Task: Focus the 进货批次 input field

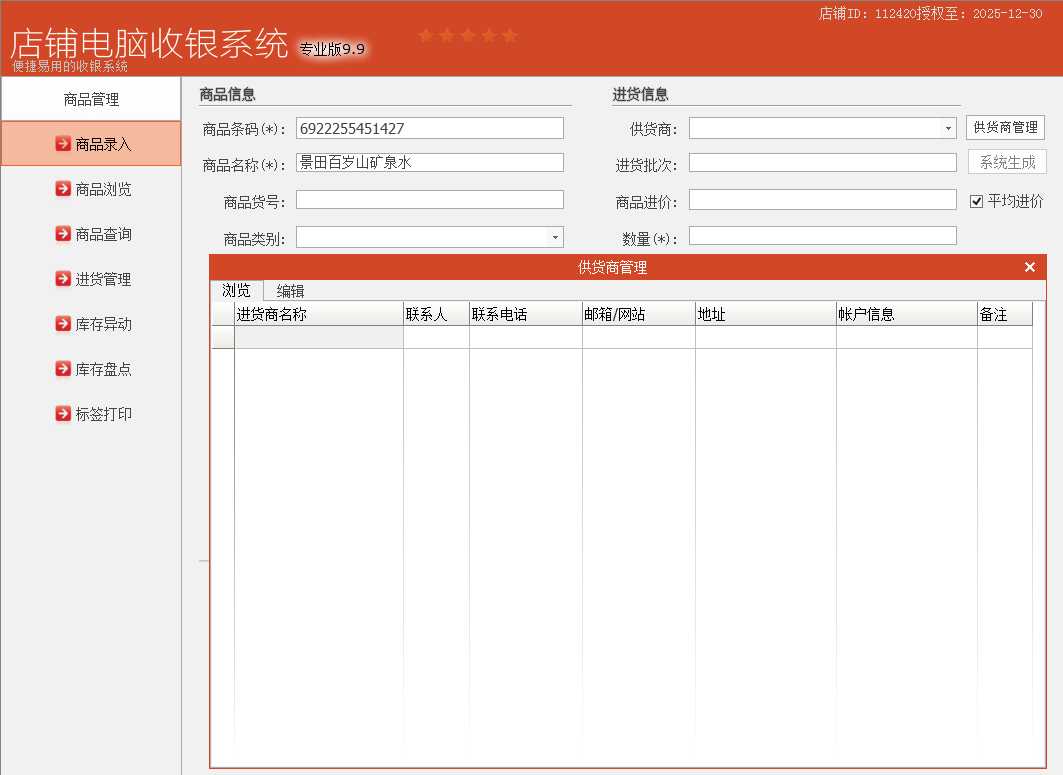Action: coord(823,163)
